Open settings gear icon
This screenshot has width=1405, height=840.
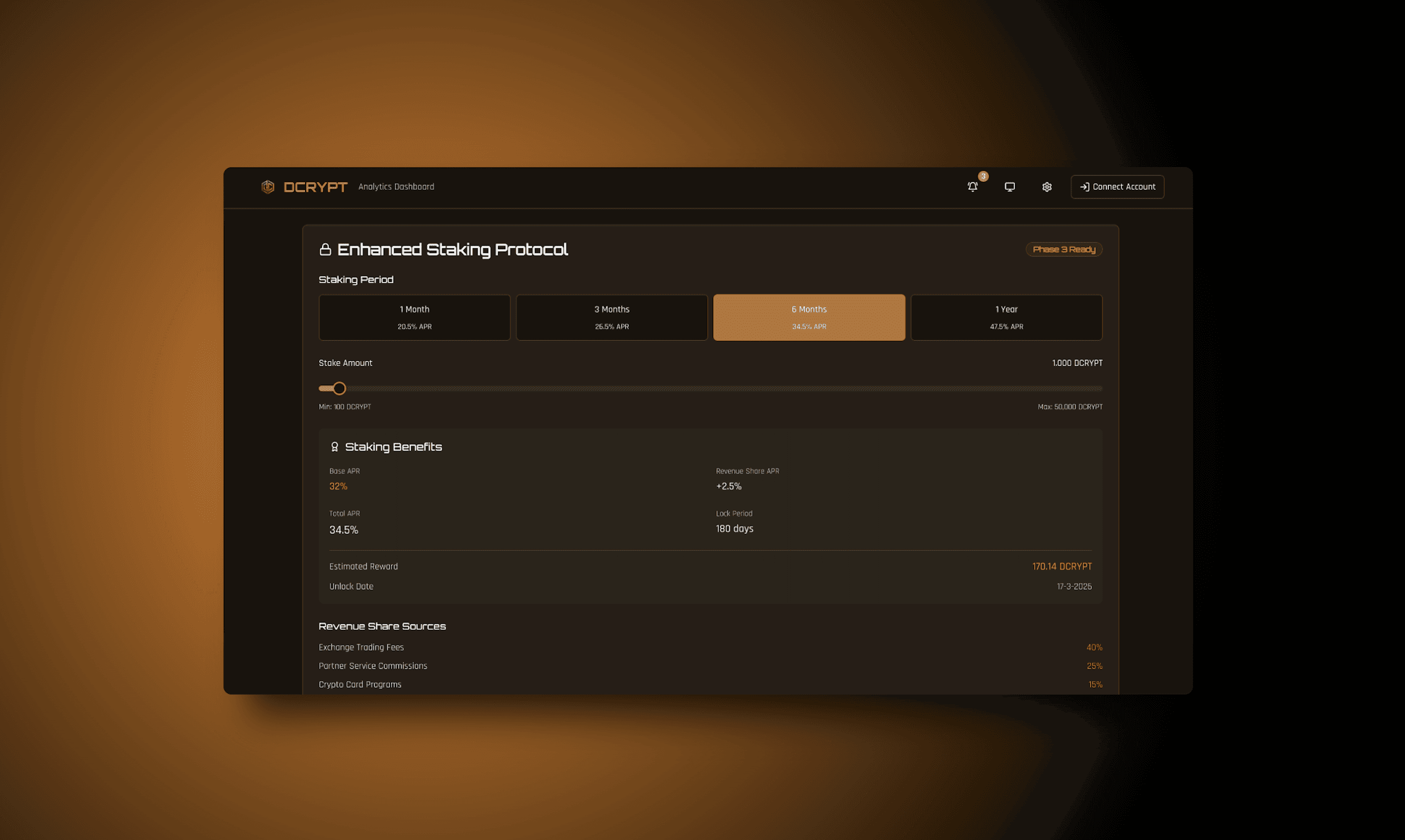point(1047,187)
